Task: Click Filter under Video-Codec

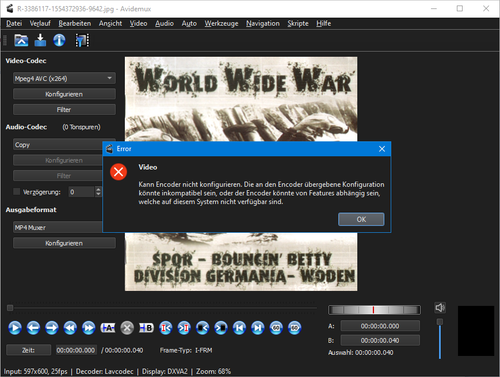Action: click(x=64, y=109)
